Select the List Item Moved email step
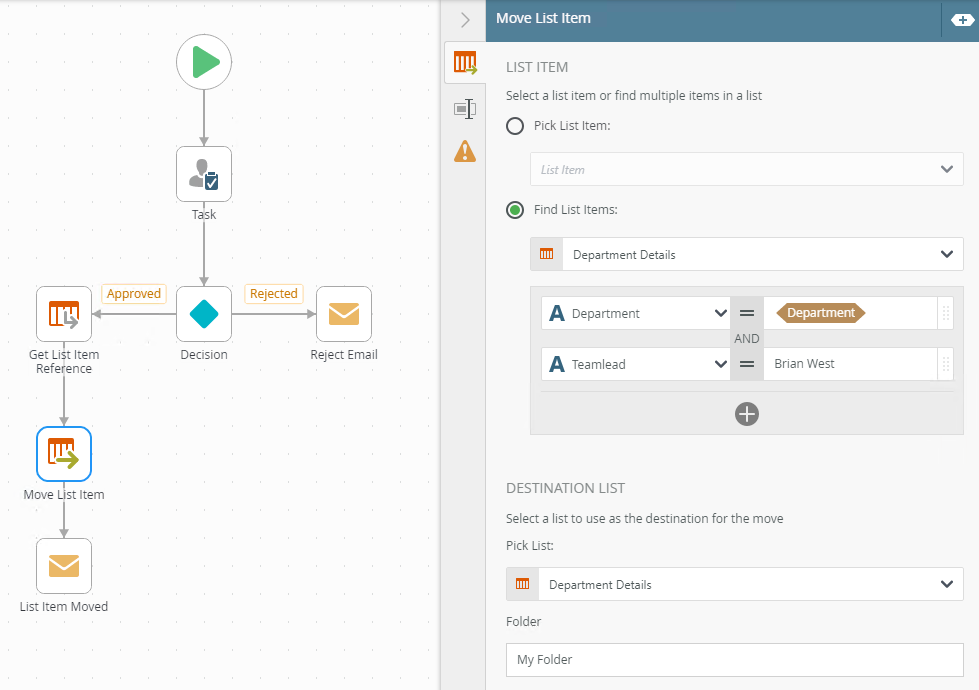The image size is (979, 690). (64, 566)
